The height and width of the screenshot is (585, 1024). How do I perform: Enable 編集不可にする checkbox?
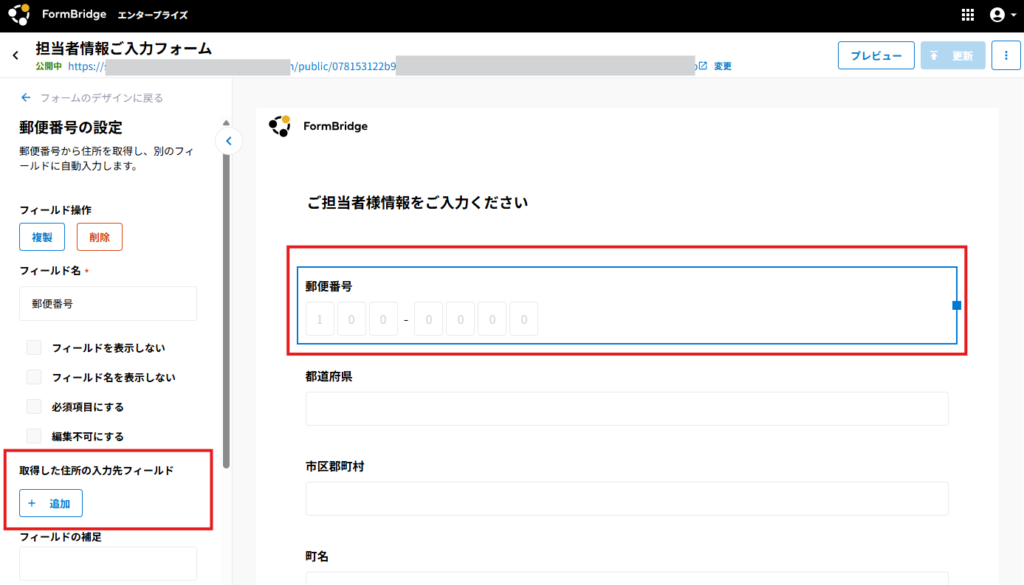pyautogui.click(x=34, y=436)
